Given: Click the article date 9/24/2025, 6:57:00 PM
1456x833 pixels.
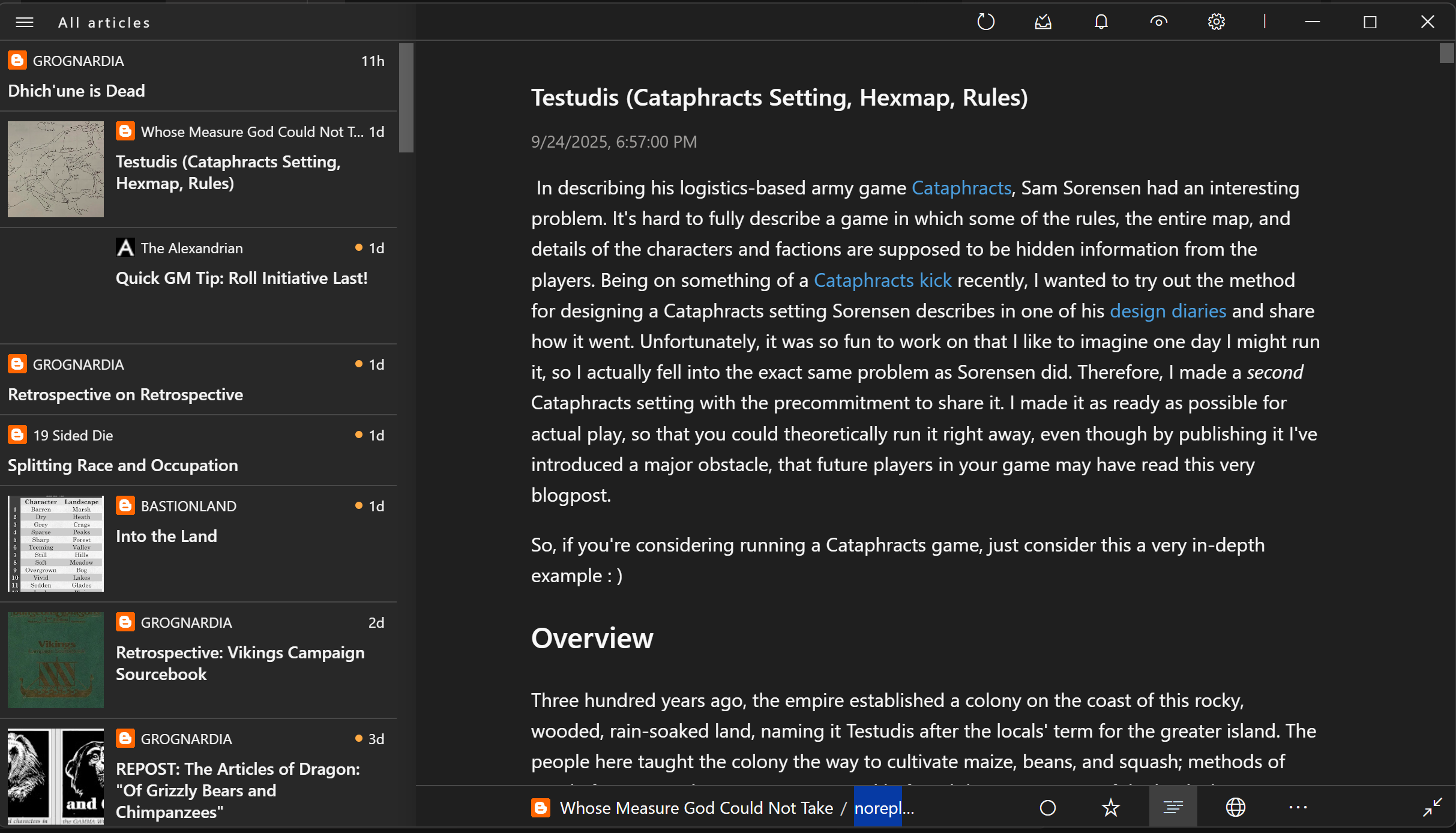Looking at the screenshot, I should (x=614, y=142).
